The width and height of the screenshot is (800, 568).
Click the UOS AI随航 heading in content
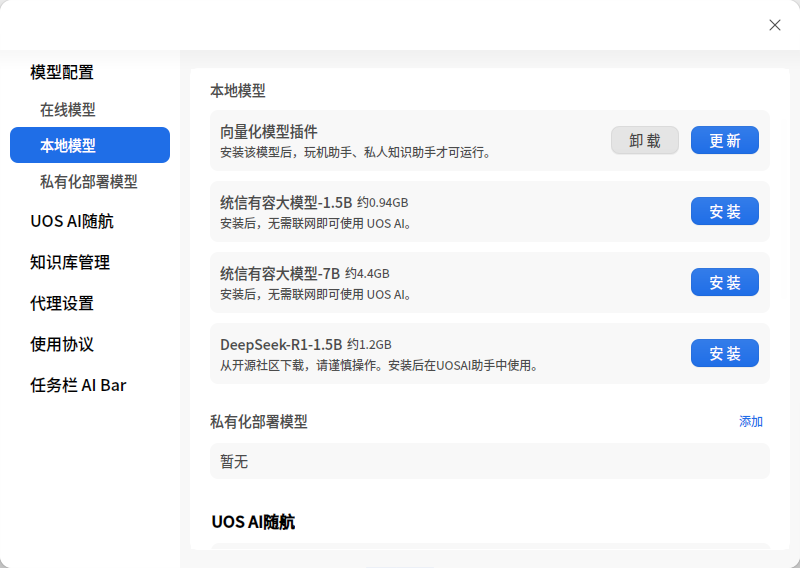coord(253,522)
